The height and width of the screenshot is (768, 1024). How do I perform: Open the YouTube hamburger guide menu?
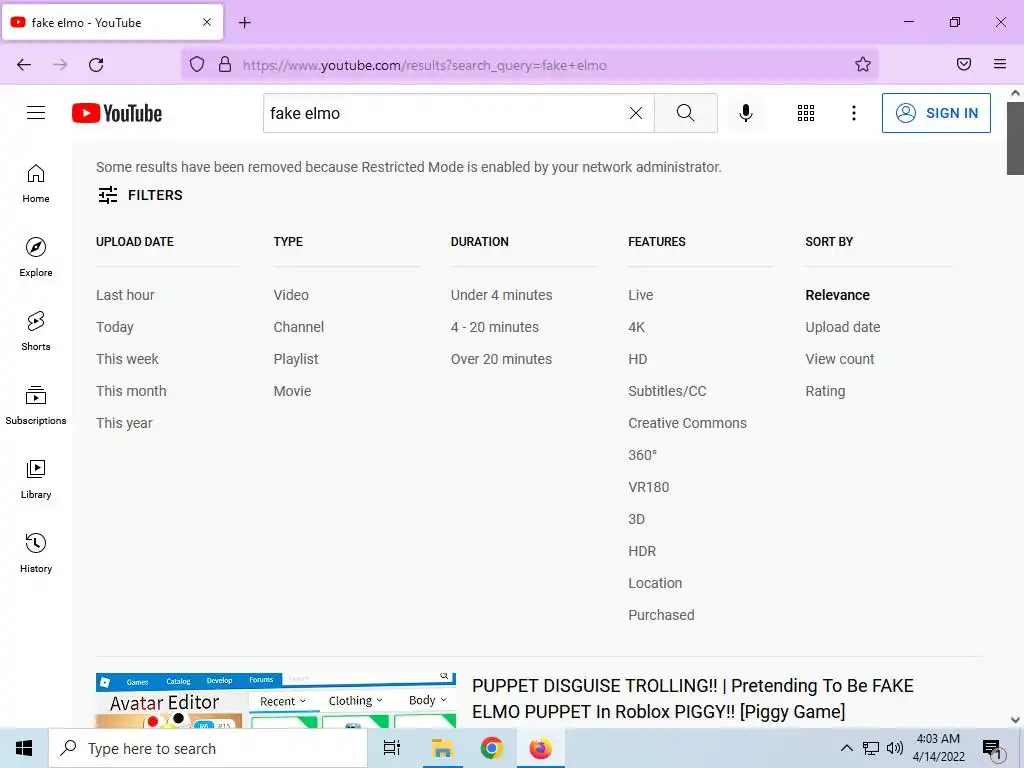pyautogui.click(x=36, y=113)
